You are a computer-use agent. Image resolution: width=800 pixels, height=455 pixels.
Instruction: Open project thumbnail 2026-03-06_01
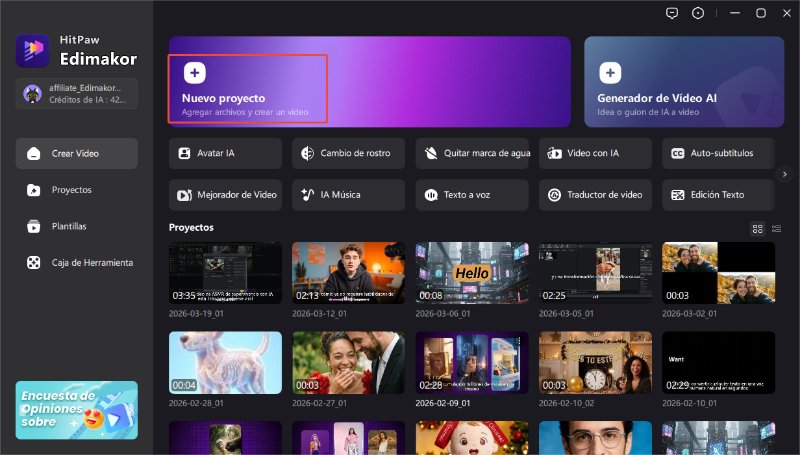pos(472,273)
